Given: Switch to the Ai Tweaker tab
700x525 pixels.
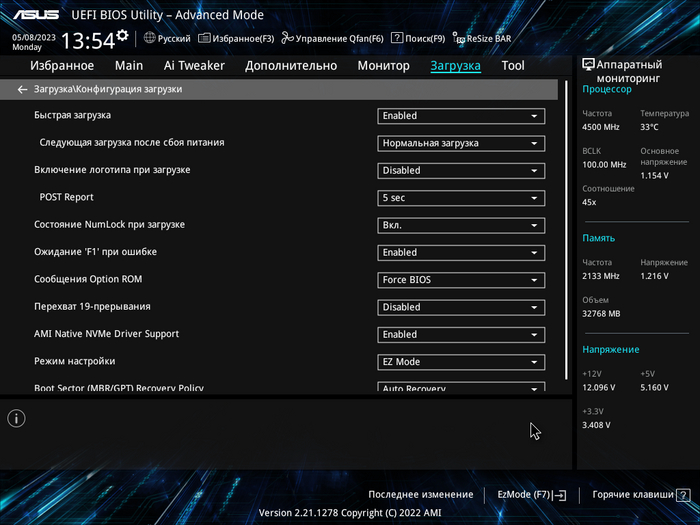Looking at the screenshot, I should tap(194, 66).
